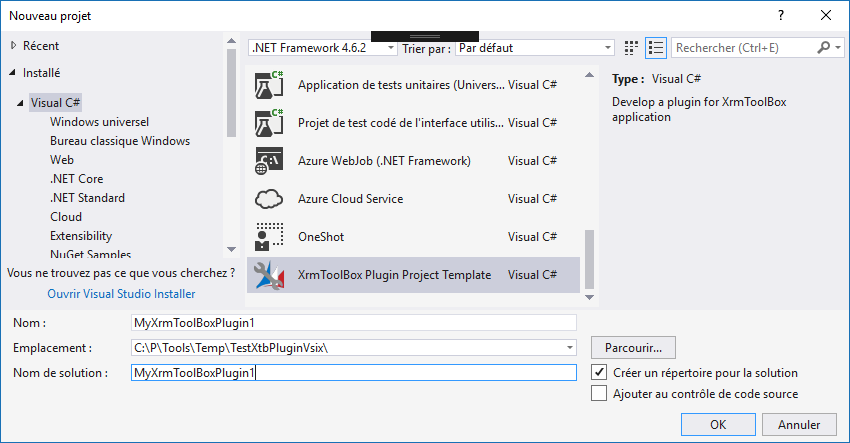Image resolution: width=850 pixels, height=443 pixels.
Task: Click the OneShot template icon
Action: tap(269, 237)
